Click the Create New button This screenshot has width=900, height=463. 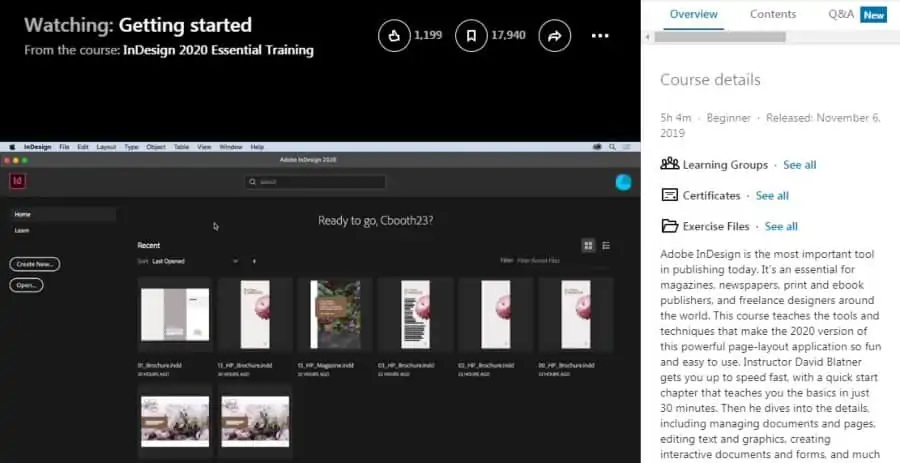[x=34, y=264]
